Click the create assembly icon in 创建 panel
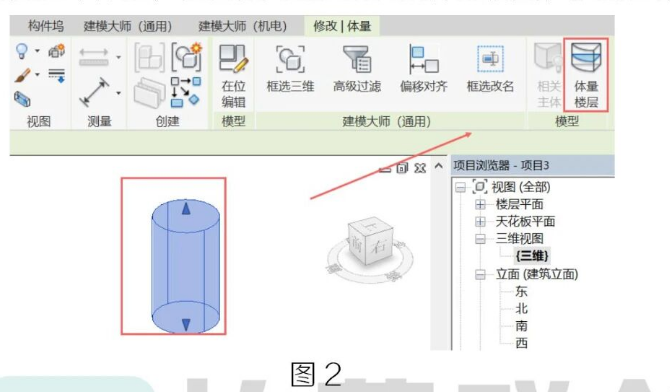The width and height of the screenshot is (670, 392). click(x=150, y=57)
